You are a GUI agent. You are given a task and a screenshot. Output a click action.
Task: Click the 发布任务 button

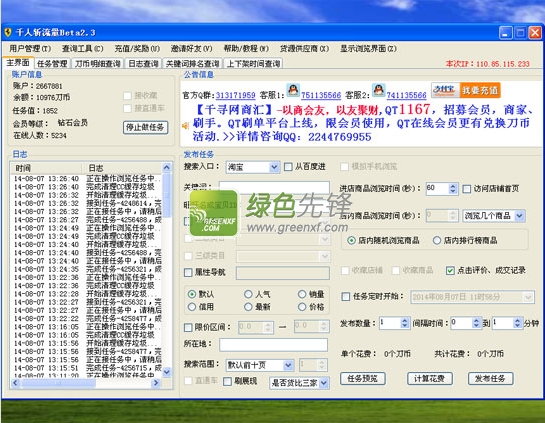click(490, 379)
